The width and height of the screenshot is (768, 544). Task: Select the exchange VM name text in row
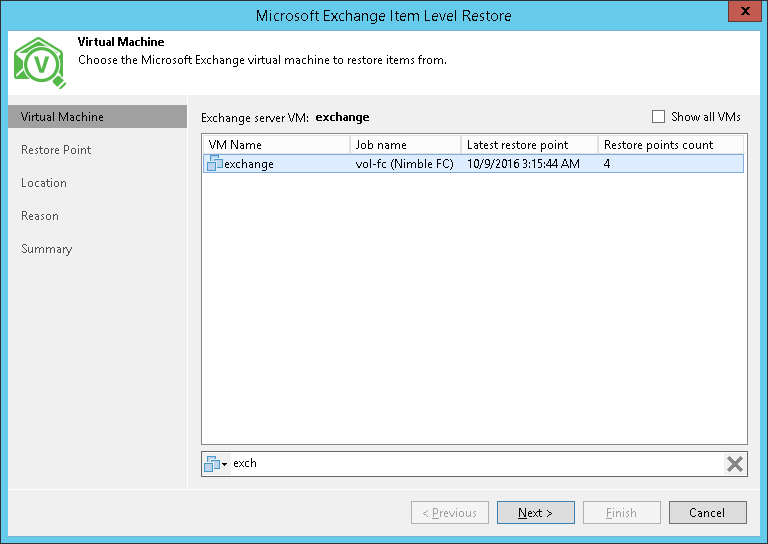click(249, 164)
